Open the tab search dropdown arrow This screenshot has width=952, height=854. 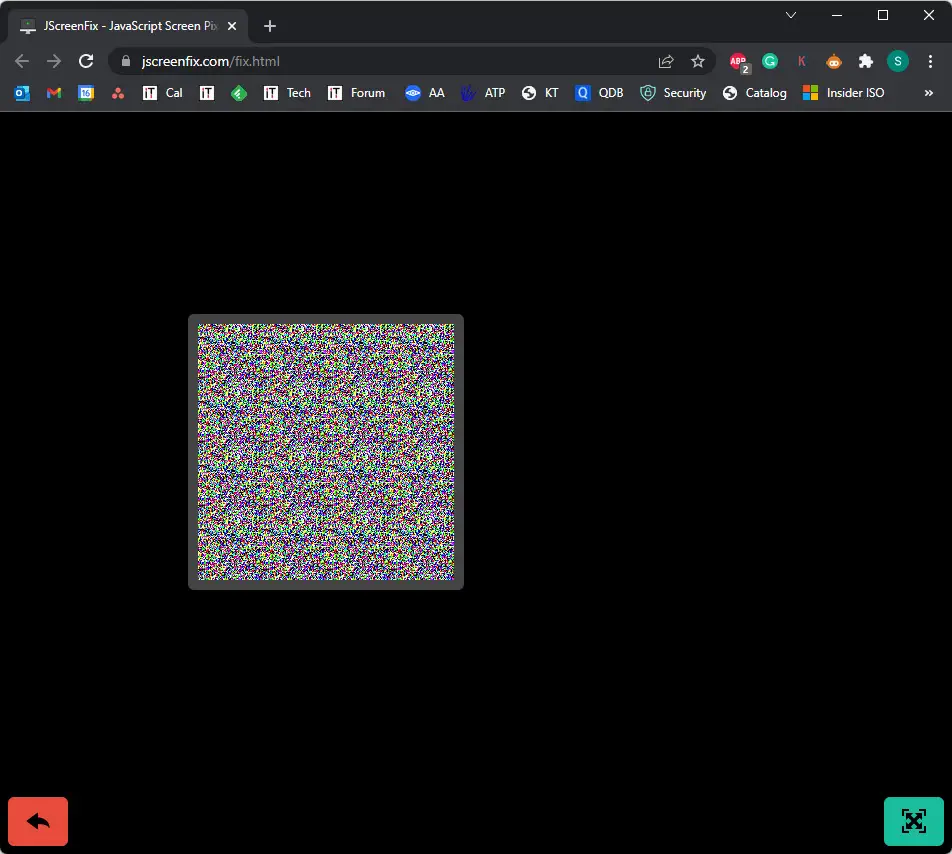[x=790, y=15]
